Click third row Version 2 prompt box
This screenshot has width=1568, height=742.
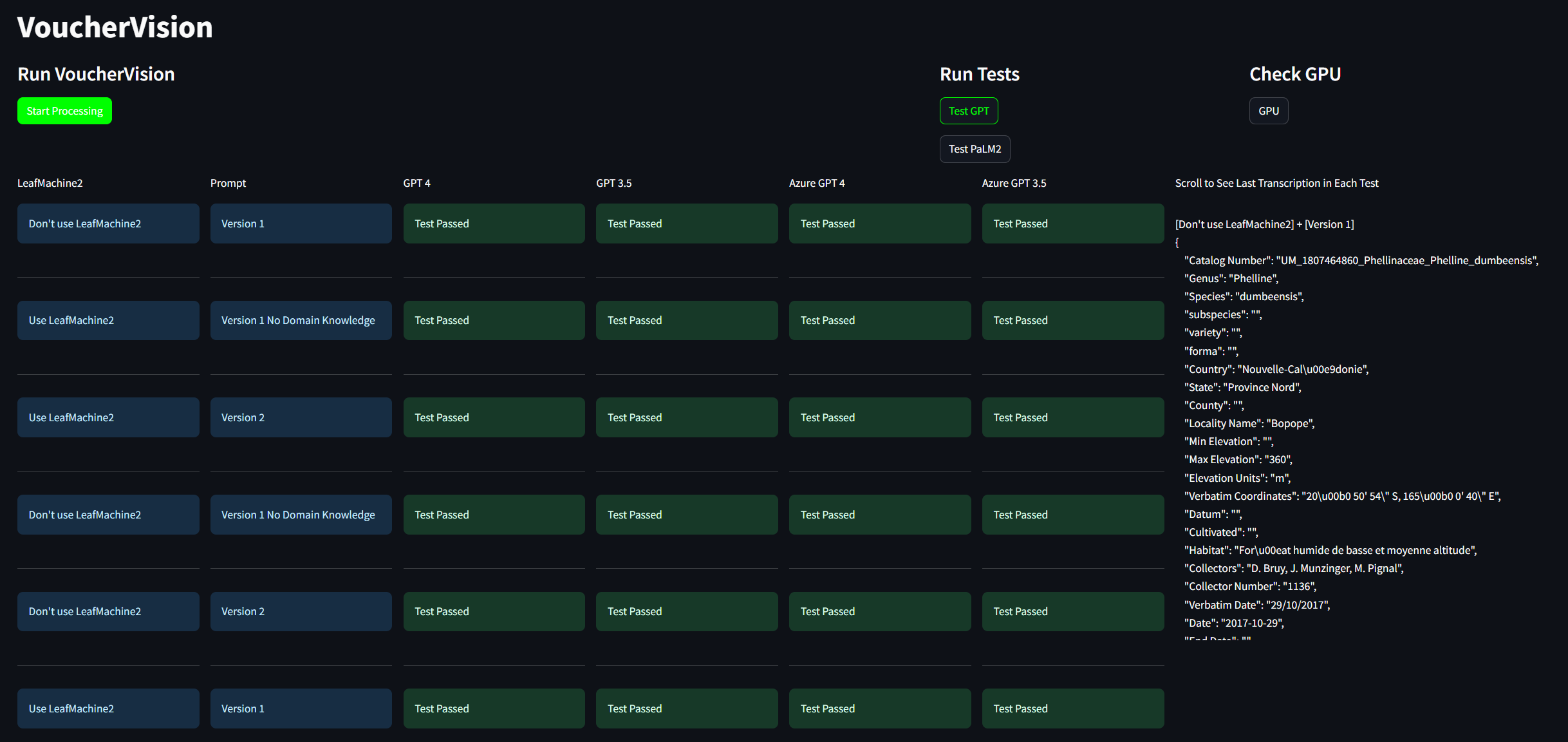point(301,417)
